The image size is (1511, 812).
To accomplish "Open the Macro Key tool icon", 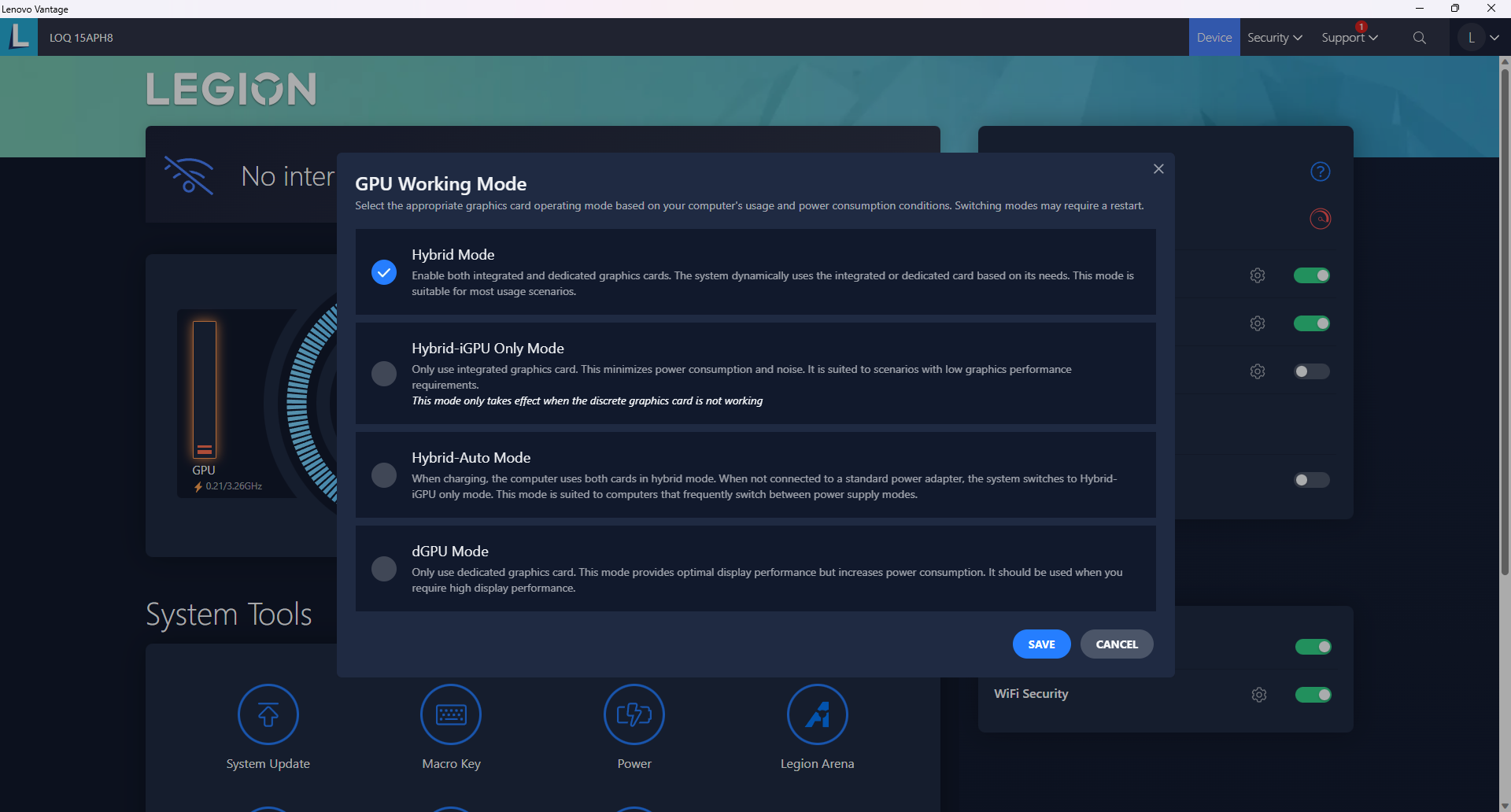I will pos(451,714).
